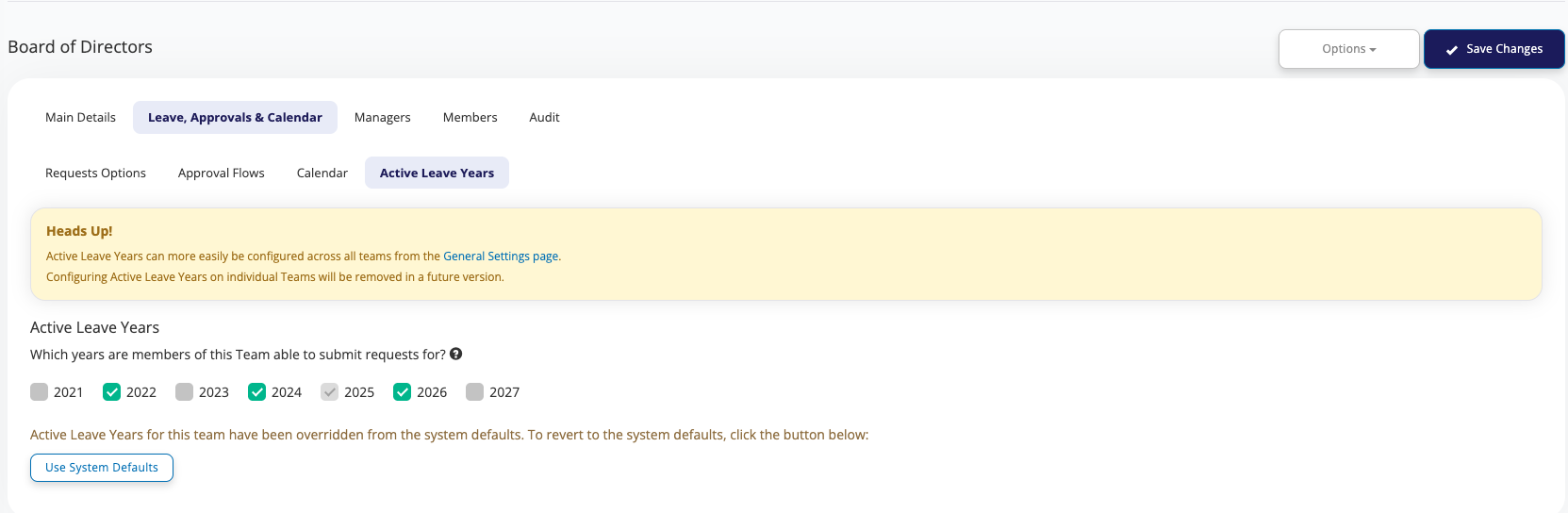Viewport: 1568px width, 513px height.
Task: Enable the 2023 leave year checkbox
Action: pos(184,392)
